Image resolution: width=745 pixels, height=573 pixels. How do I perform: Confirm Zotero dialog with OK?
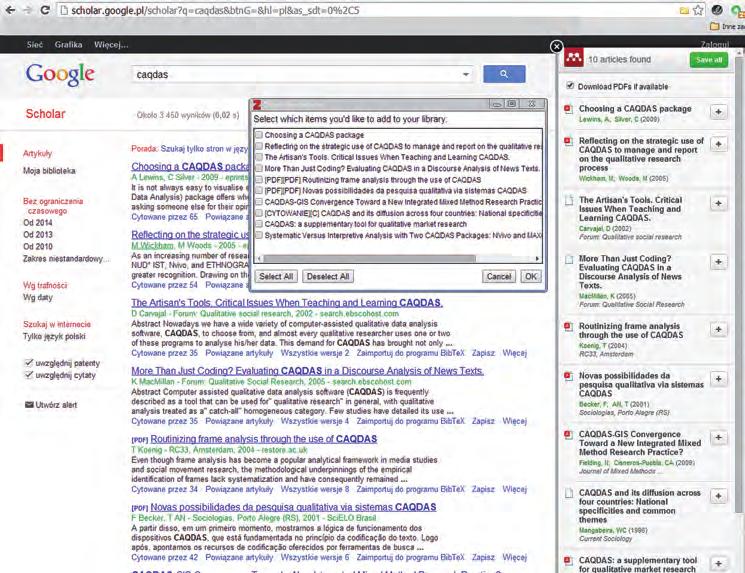(531, 277)
